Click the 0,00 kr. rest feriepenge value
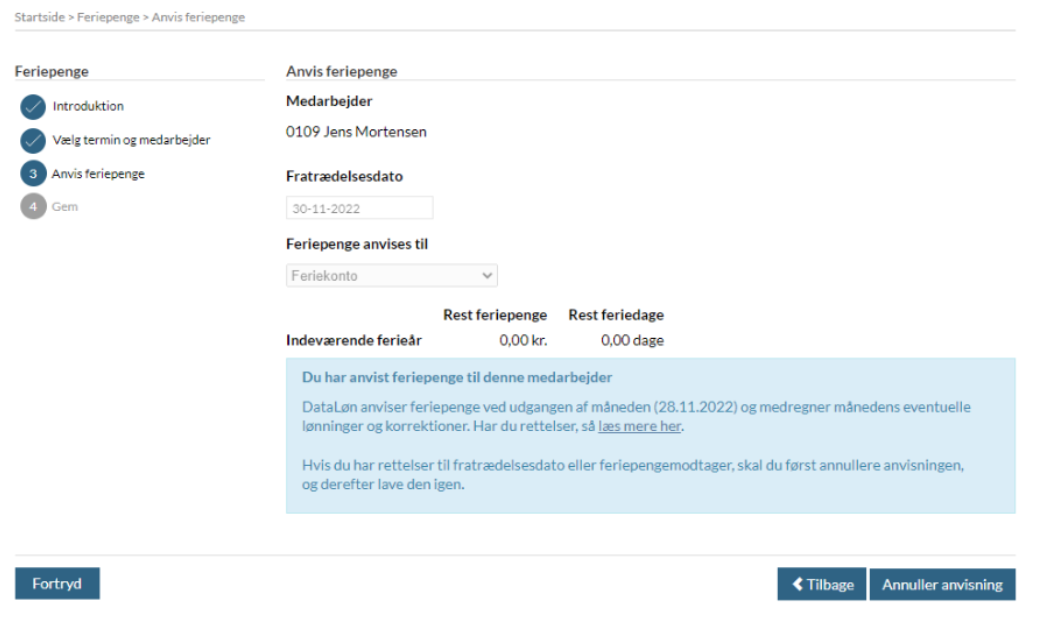This screenshot has width=1044, height=631. pos(523,340)
